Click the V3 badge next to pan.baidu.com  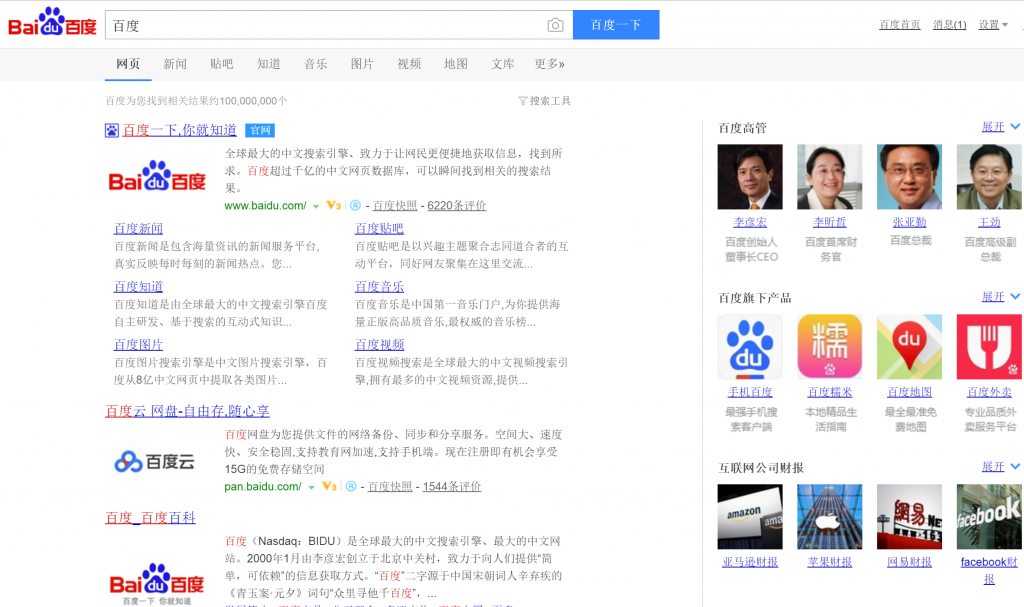click(x=329, y=486)
